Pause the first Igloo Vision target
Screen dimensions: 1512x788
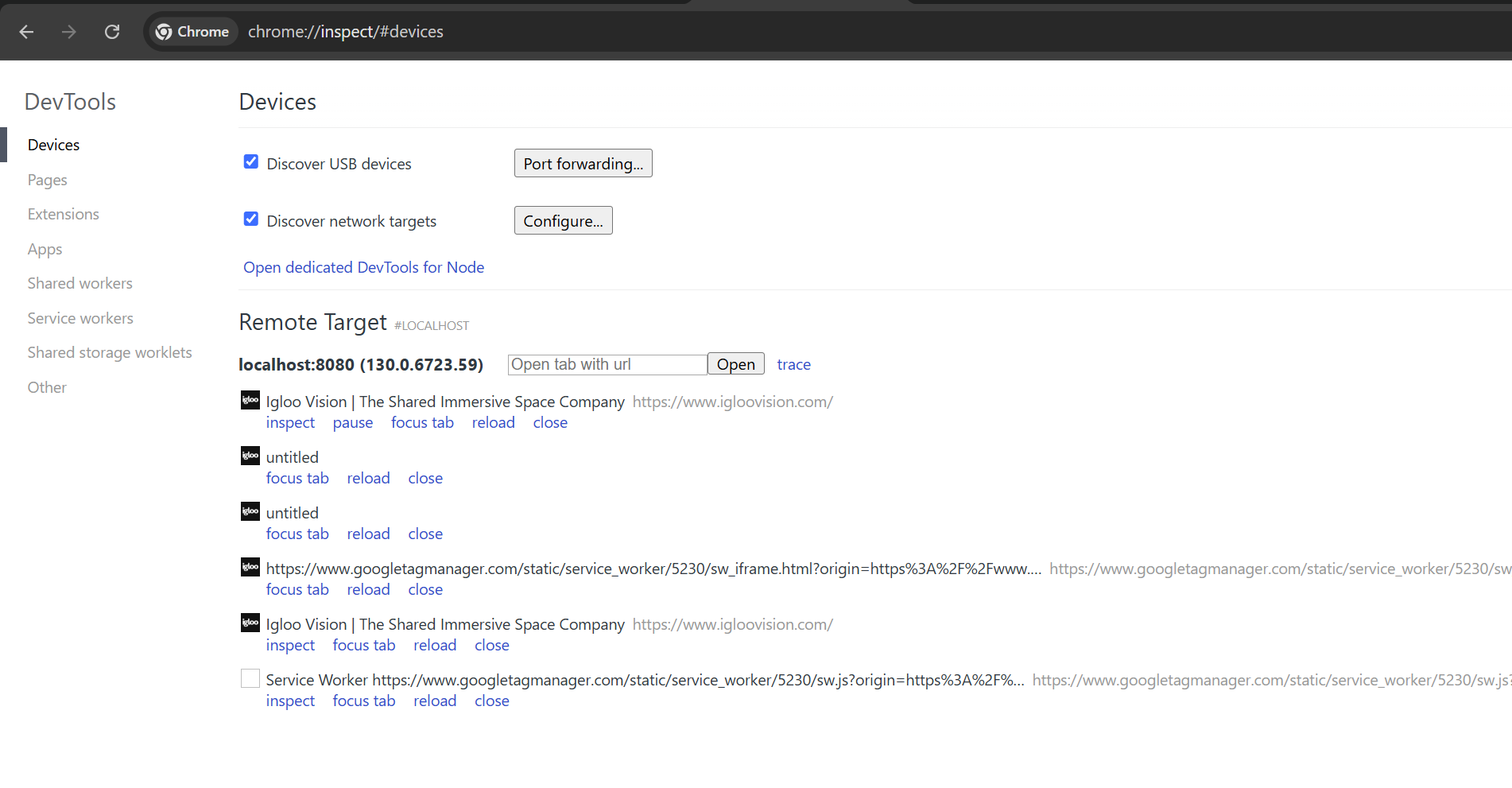click(x=352, y=423)
